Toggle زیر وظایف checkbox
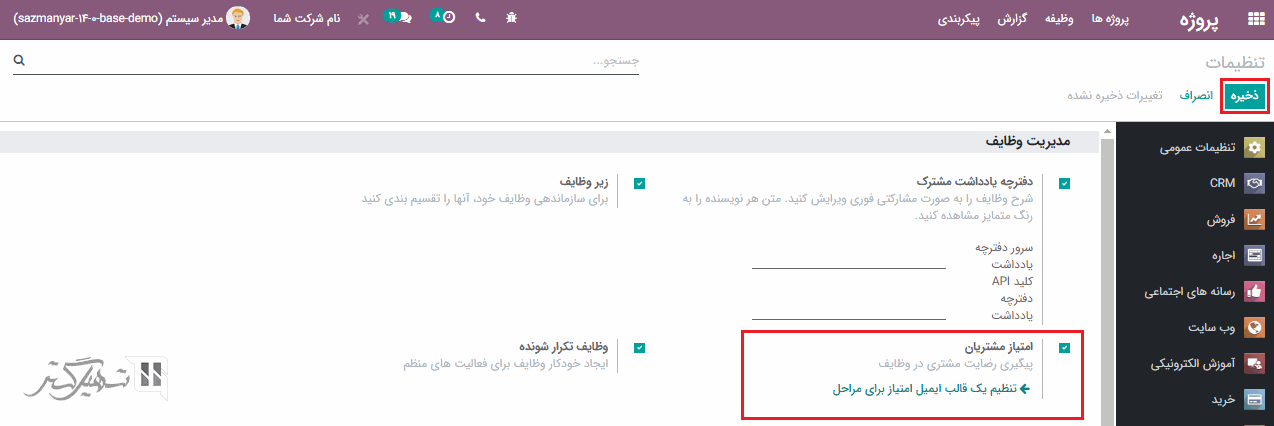 [639, 183]
